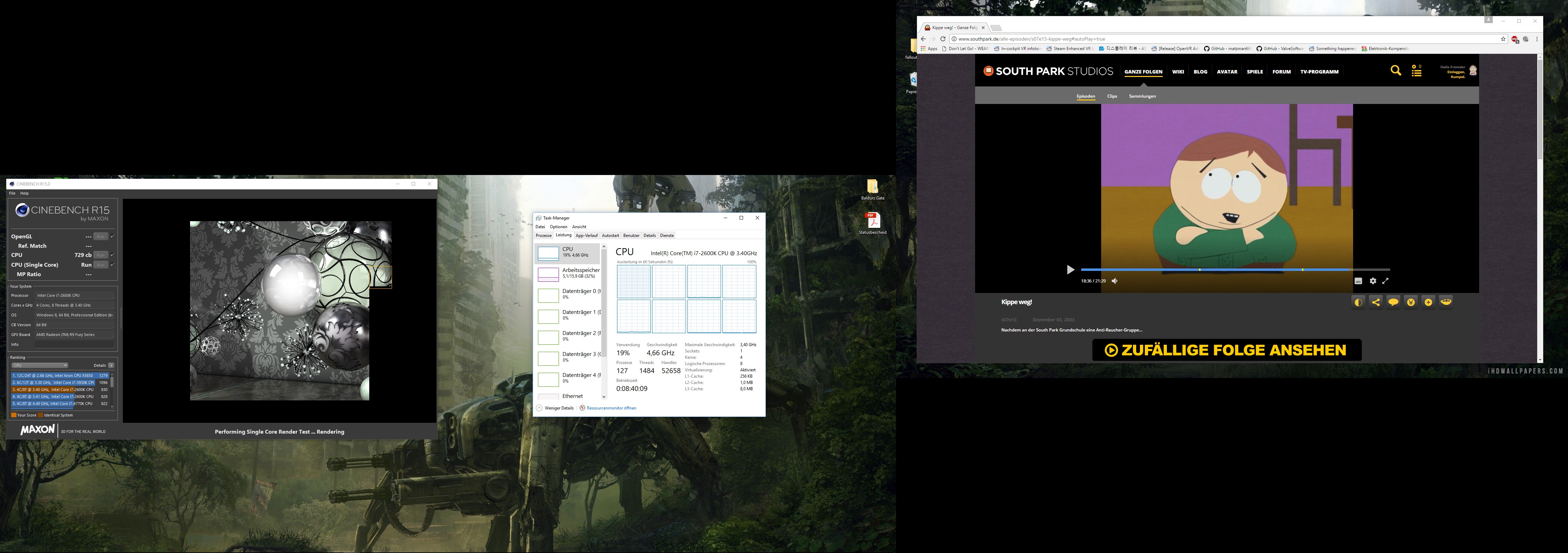Uncheck the OpenGL test checkbox
This screenshot has height=553, width=1568.
point(113,236)
